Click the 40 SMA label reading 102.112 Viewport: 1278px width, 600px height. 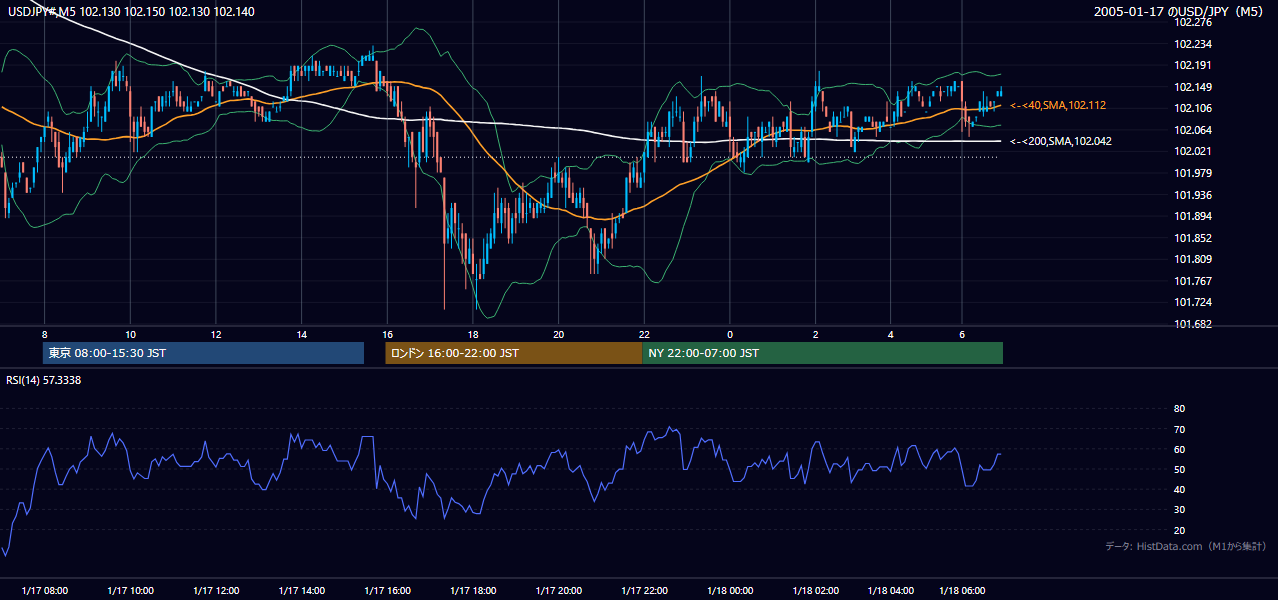point(1058,105)
